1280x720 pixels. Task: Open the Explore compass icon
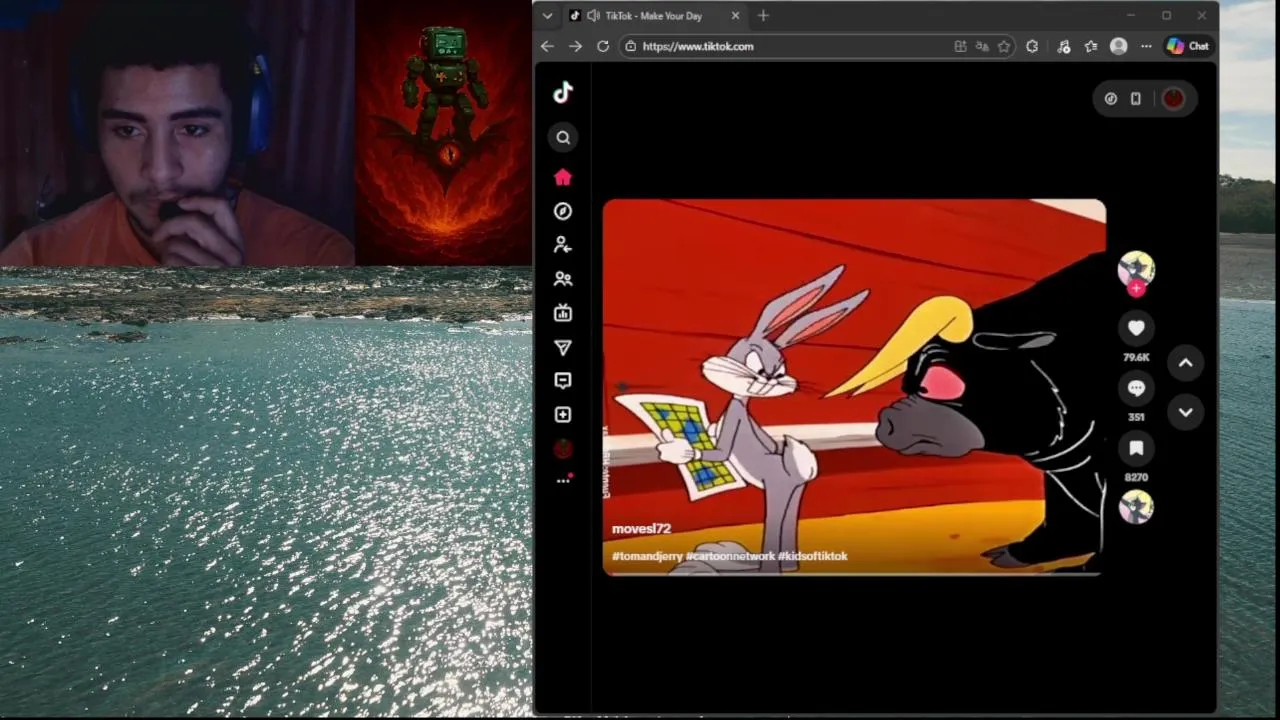pyautogui.click(x=563, y=211)
